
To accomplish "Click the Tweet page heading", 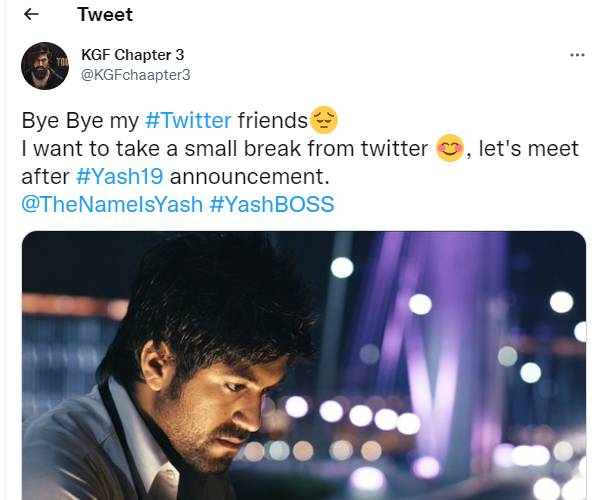I will (104, 15).
